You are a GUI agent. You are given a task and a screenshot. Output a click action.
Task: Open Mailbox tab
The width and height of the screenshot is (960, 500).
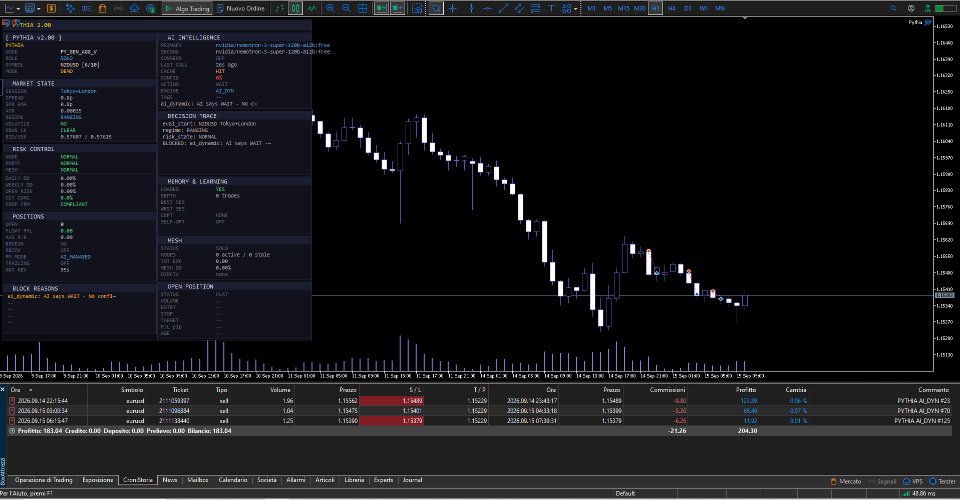tap(198, 480)
